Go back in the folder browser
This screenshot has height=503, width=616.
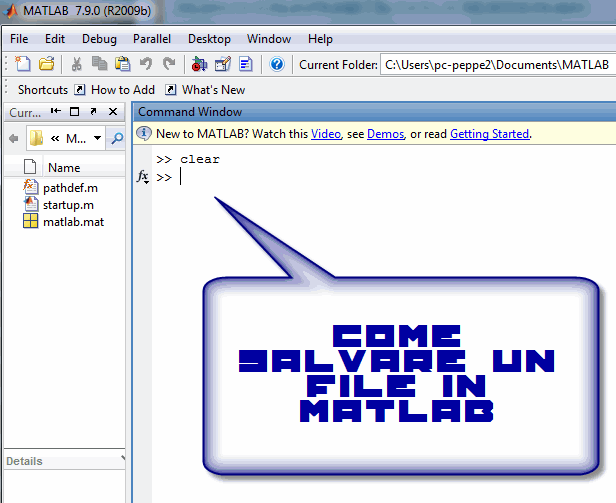point(14,138)
